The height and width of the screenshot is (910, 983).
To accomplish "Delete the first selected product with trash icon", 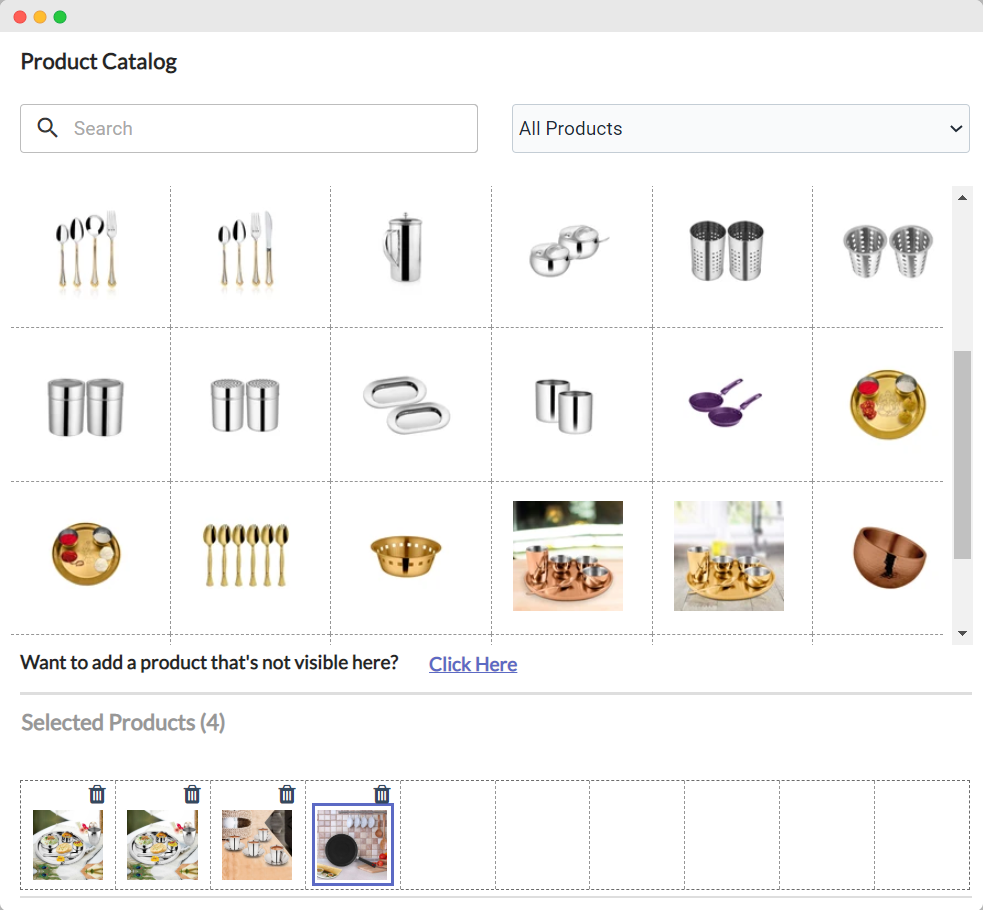I will [x=97, y=794].
